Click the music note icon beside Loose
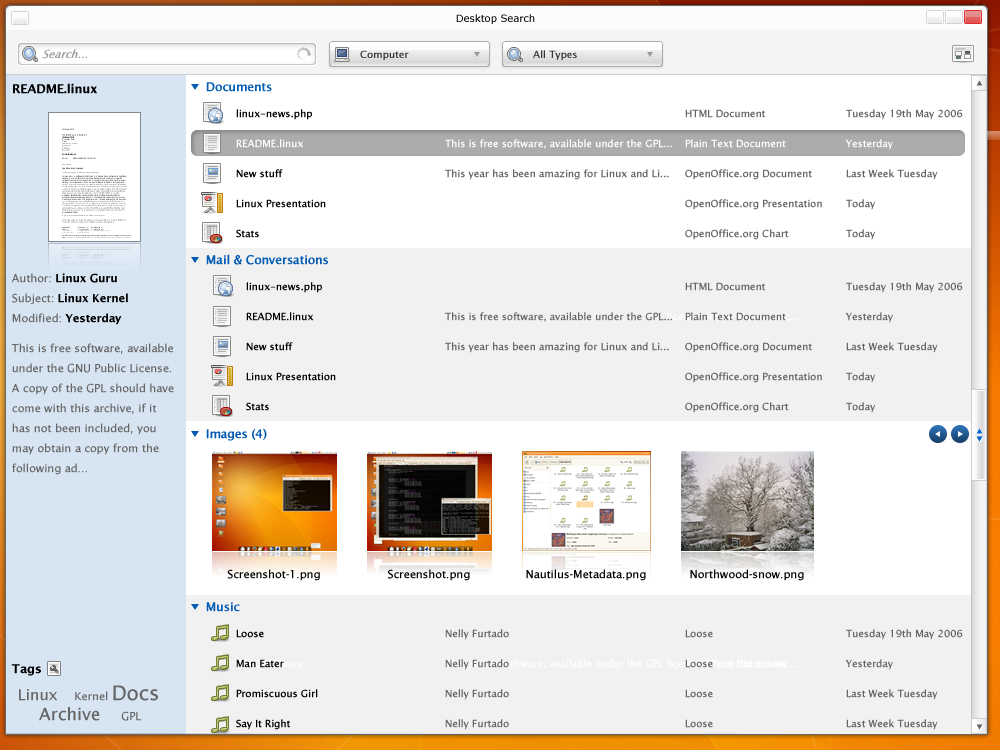This screenshot has width=1000, height=750. click(x=220, y=633)
